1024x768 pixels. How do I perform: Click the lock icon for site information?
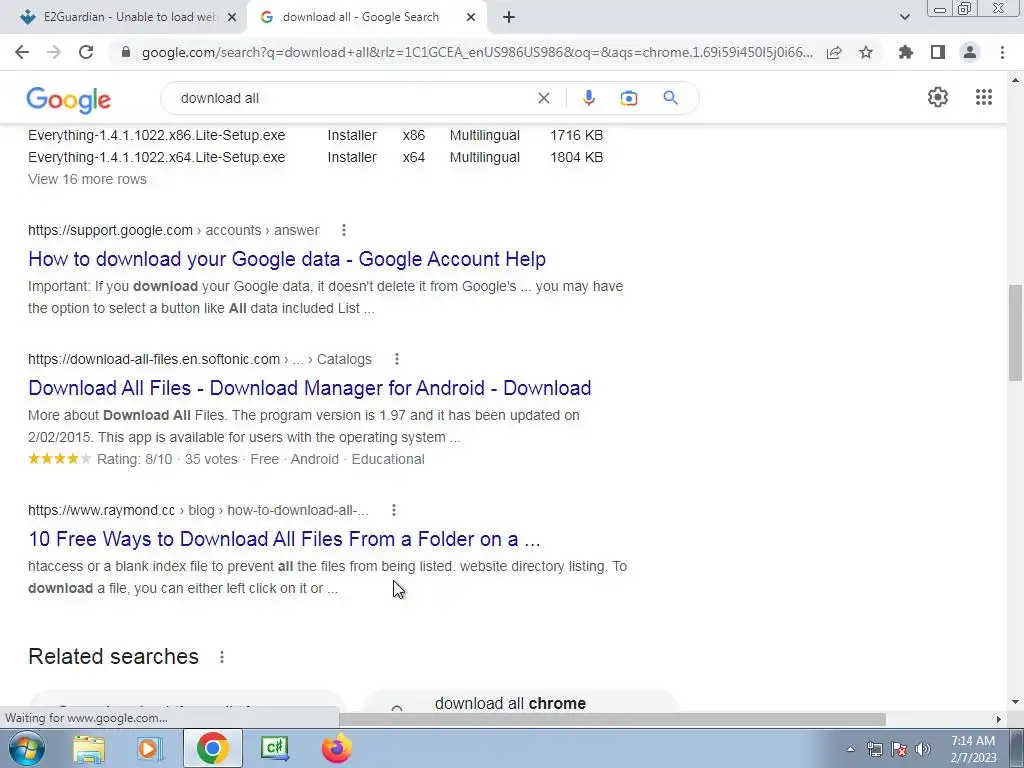126,52
